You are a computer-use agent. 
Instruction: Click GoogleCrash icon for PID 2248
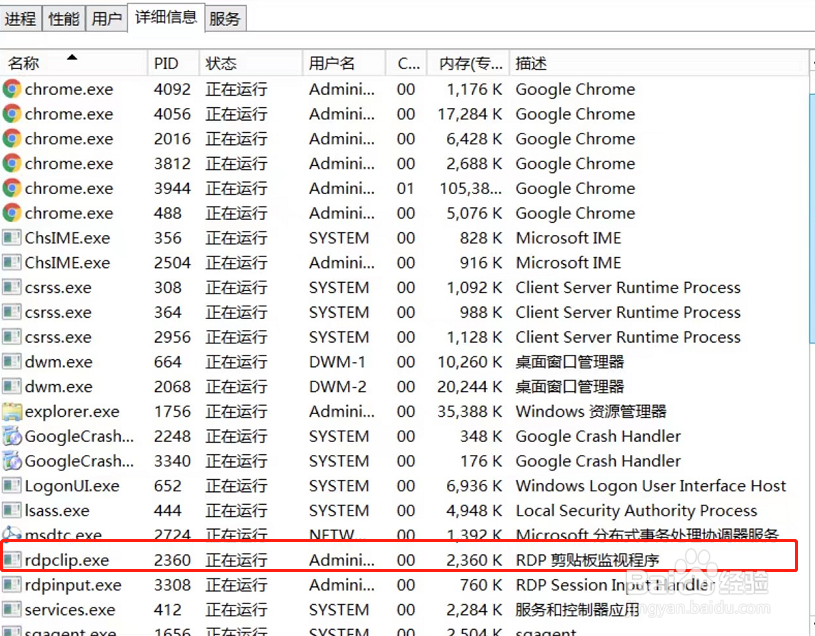(x=12, y=436)
